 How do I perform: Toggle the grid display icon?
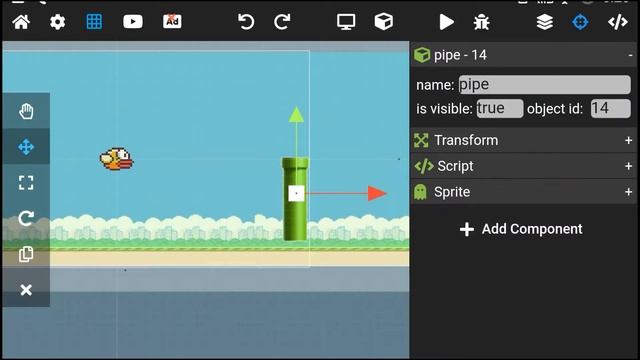pos(94,22)
